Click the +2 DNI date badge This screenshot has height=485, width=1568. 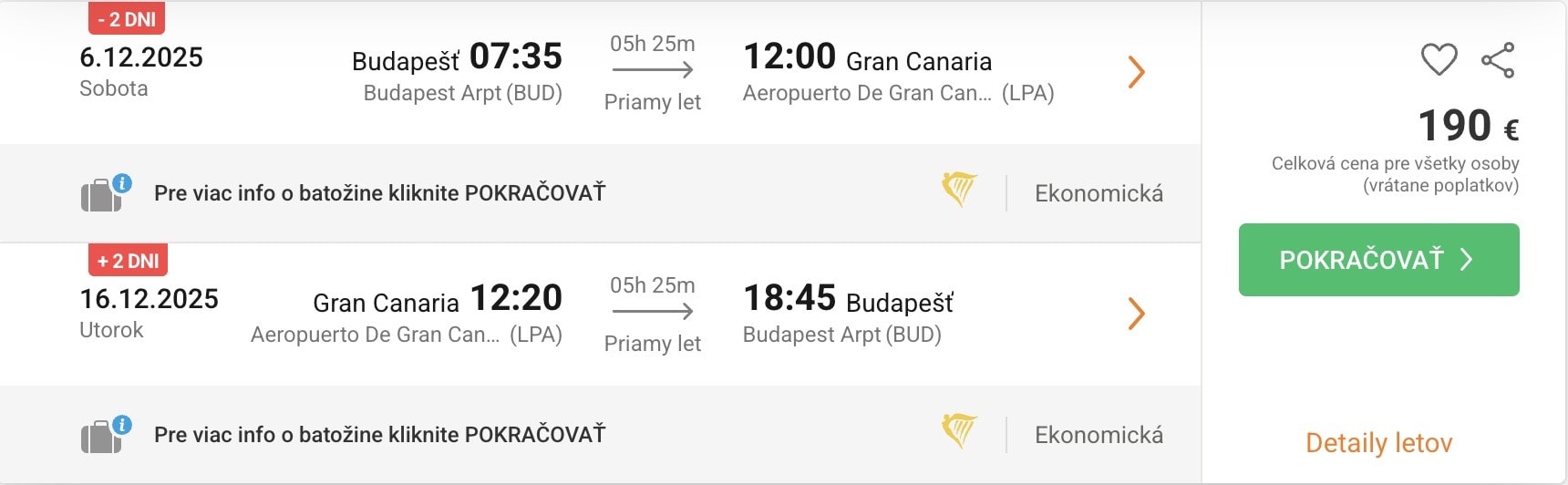pos(128,261)
